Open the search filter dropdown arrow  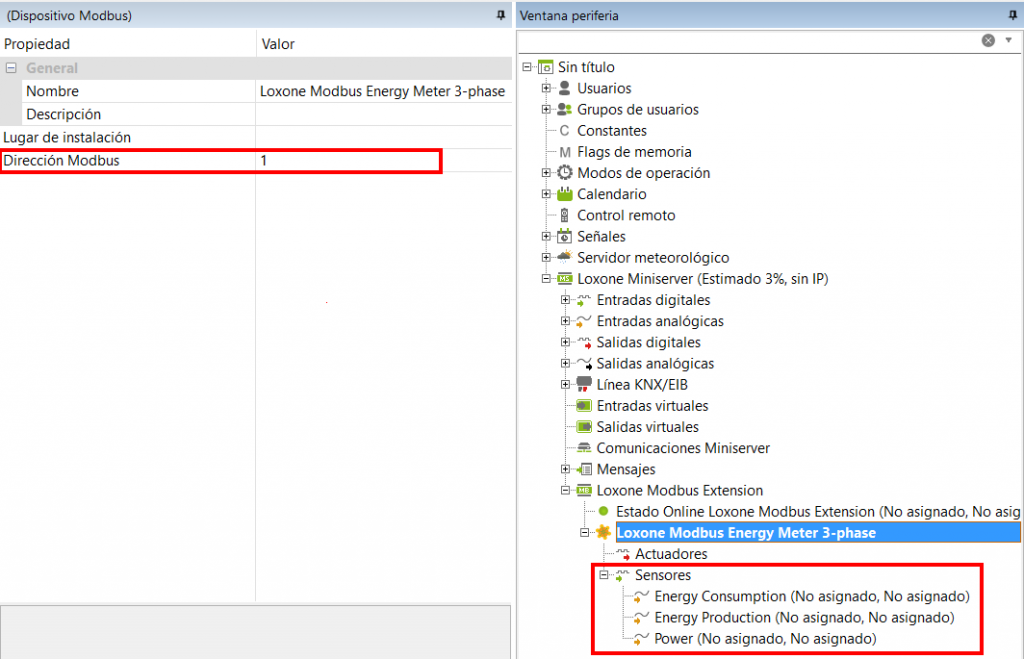(x=1008, y=40)
